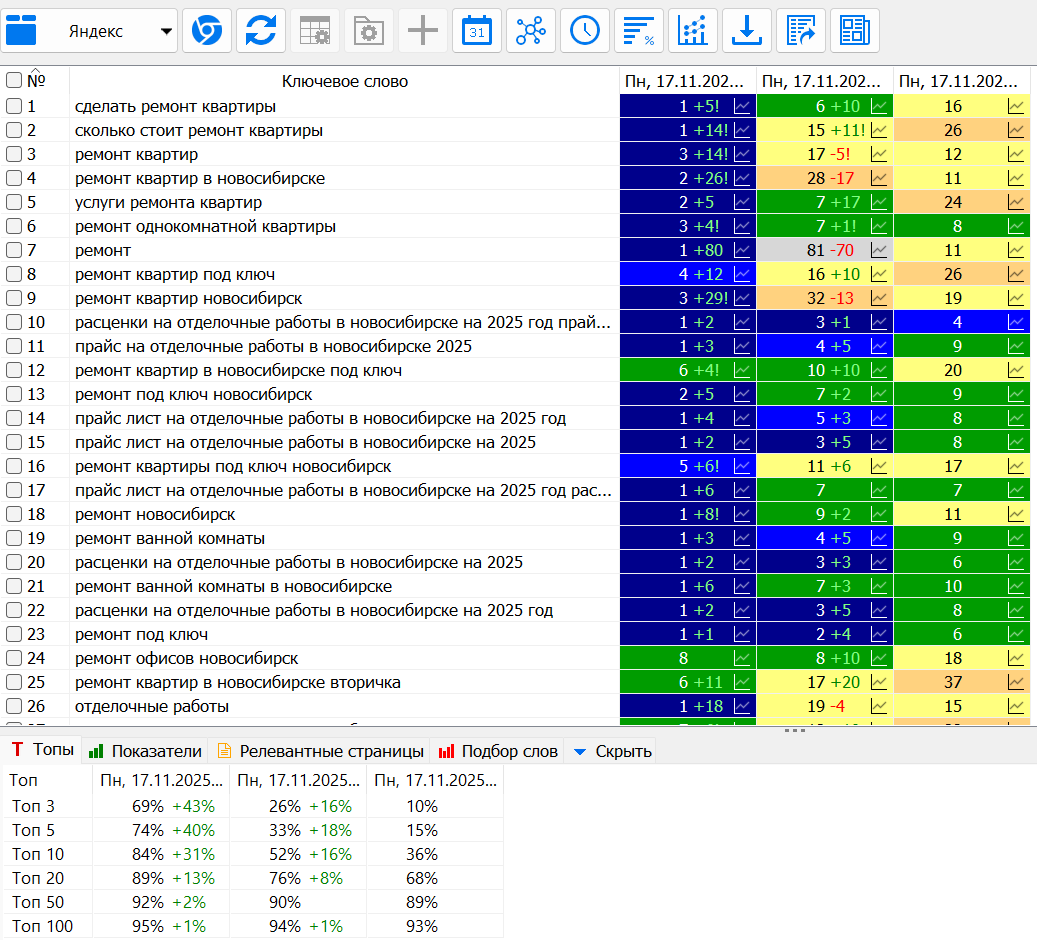Screen dimensions: 1037x940
Task: Click the export report arrow icon
Action: [x=801, y=30]
